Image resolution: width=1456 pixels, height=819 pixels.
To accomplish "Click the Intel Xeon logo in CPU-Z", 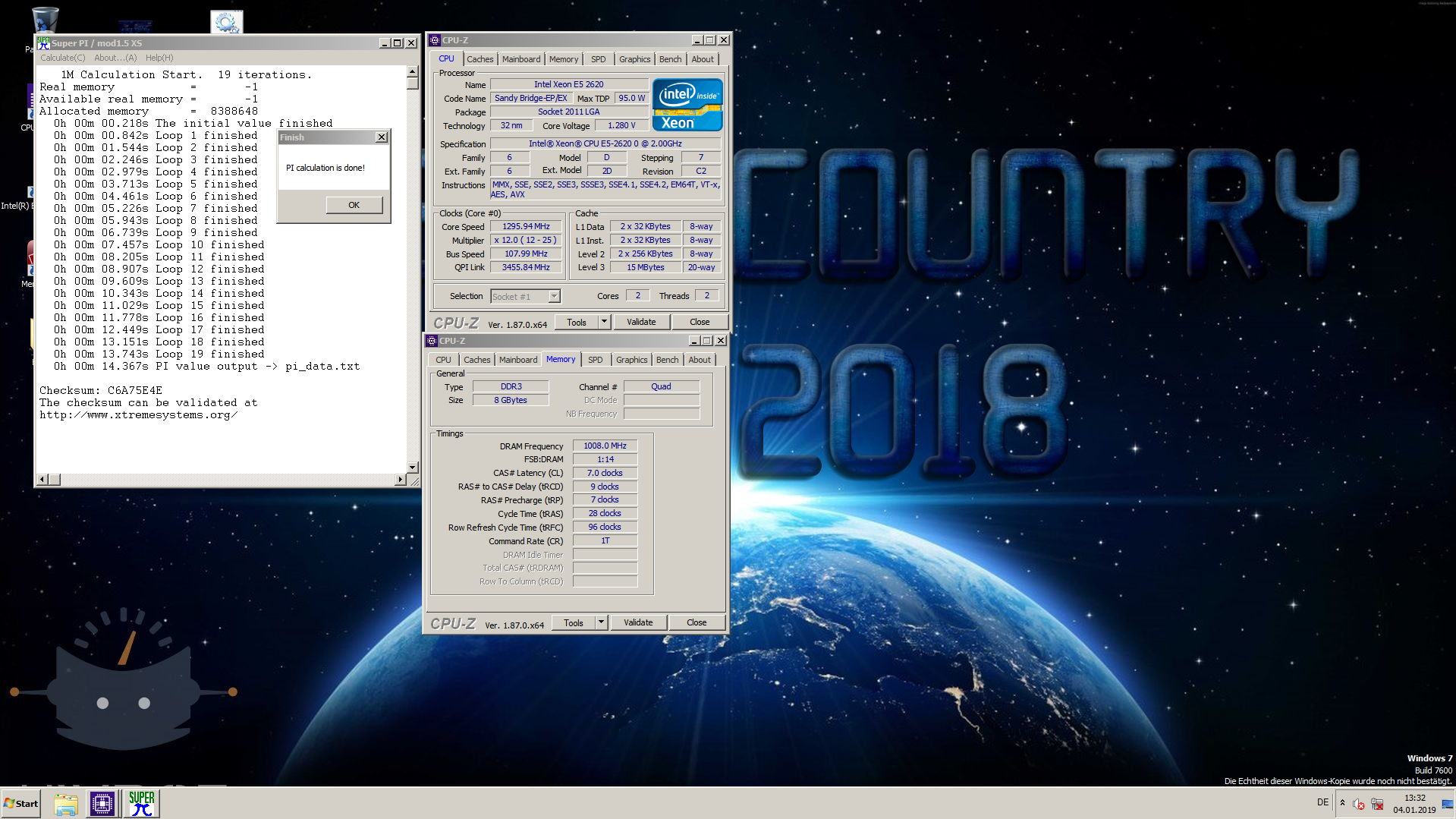I will [687, 105].
